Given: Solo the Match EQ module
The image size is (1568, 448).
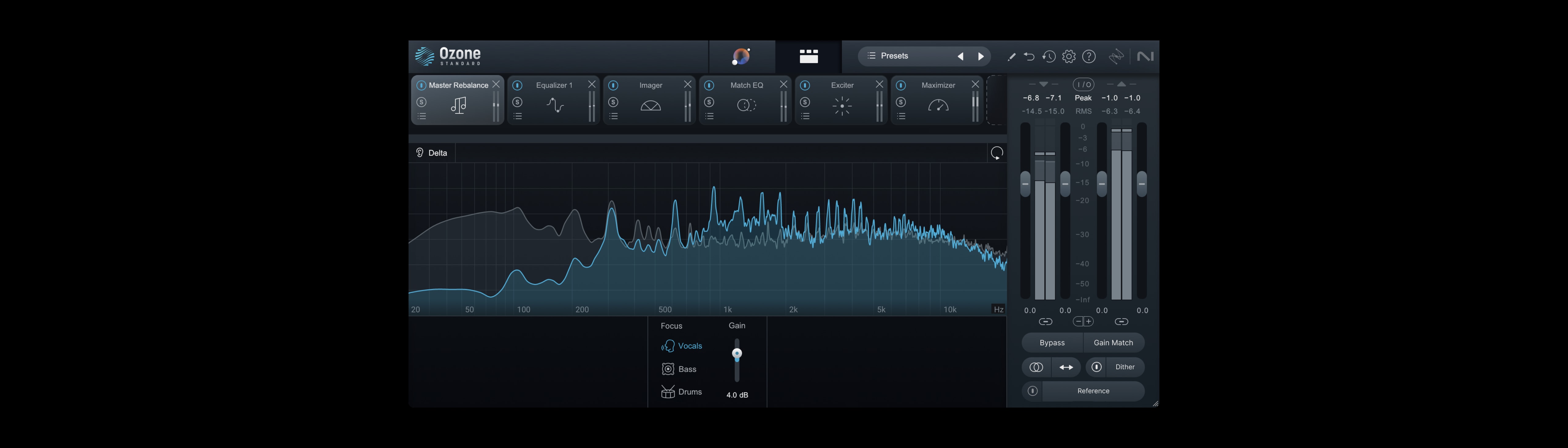Looking at the screenshot, I should [x=709, y=102].
